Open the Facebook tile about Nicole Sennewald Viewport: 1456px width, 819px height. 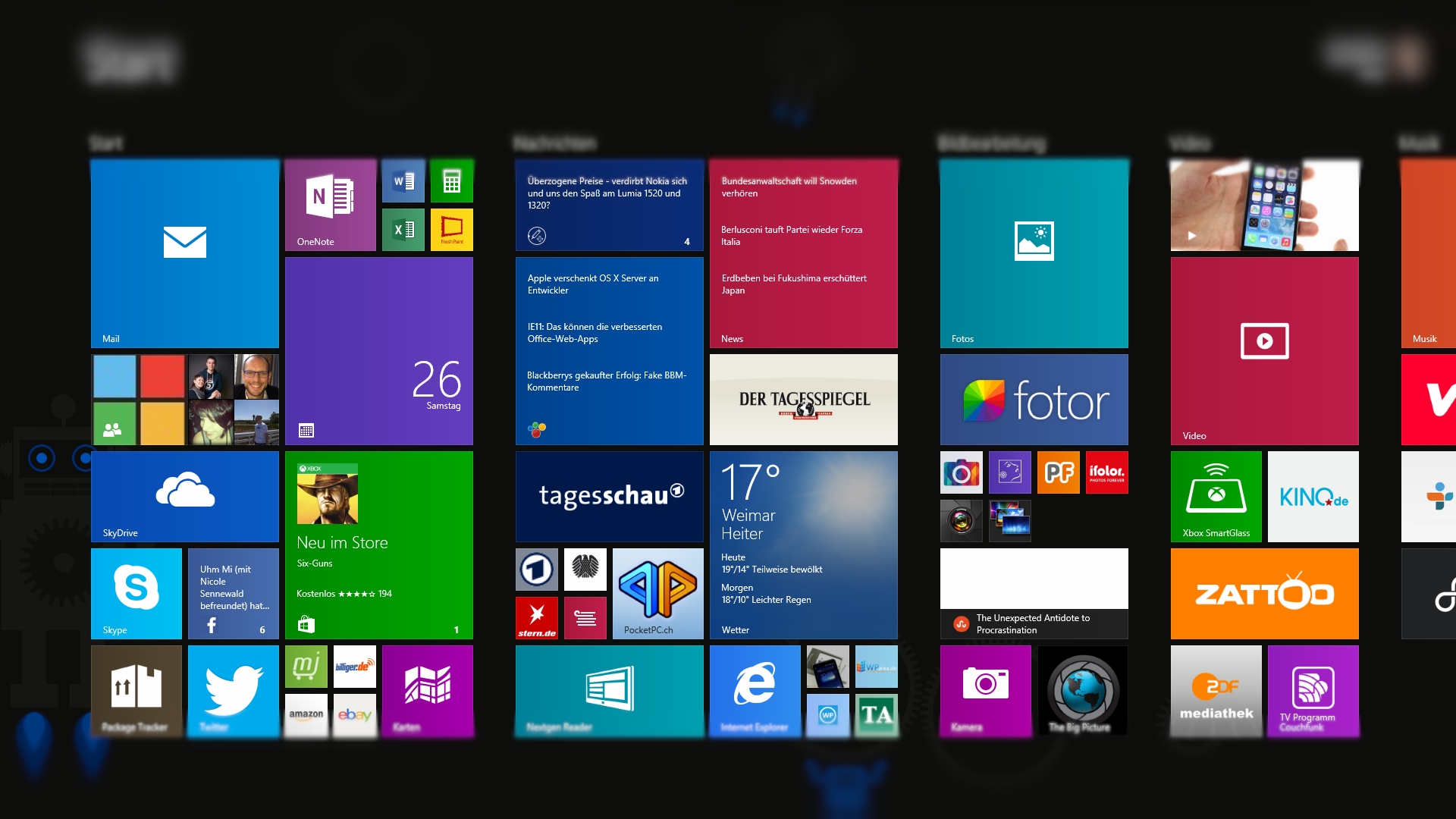(x=234, y=594)
